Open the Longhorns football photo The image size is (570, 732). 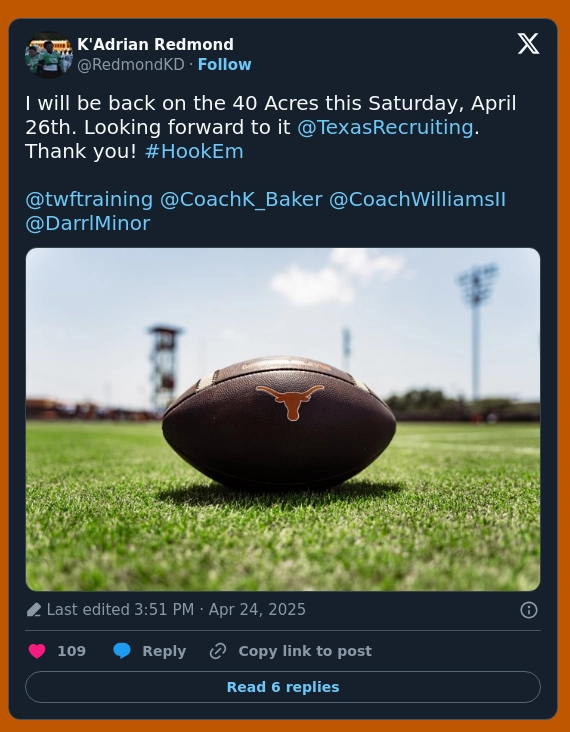283,419
